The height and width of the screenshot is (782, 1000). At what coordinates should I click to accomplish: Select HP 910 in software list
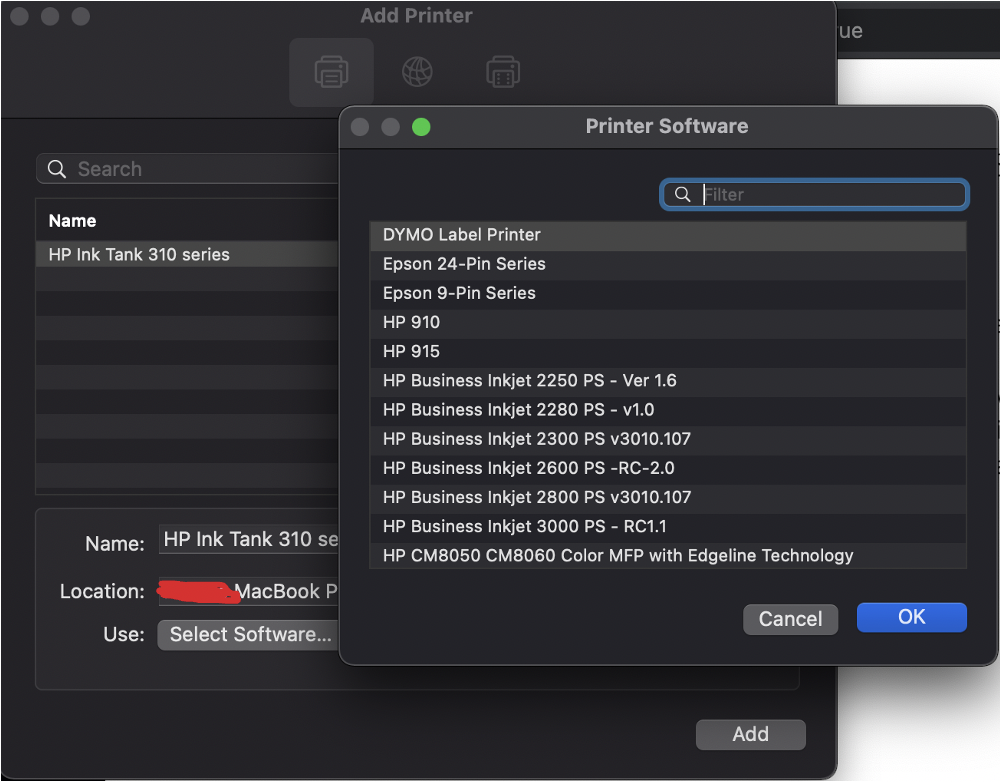coord(668,323)
